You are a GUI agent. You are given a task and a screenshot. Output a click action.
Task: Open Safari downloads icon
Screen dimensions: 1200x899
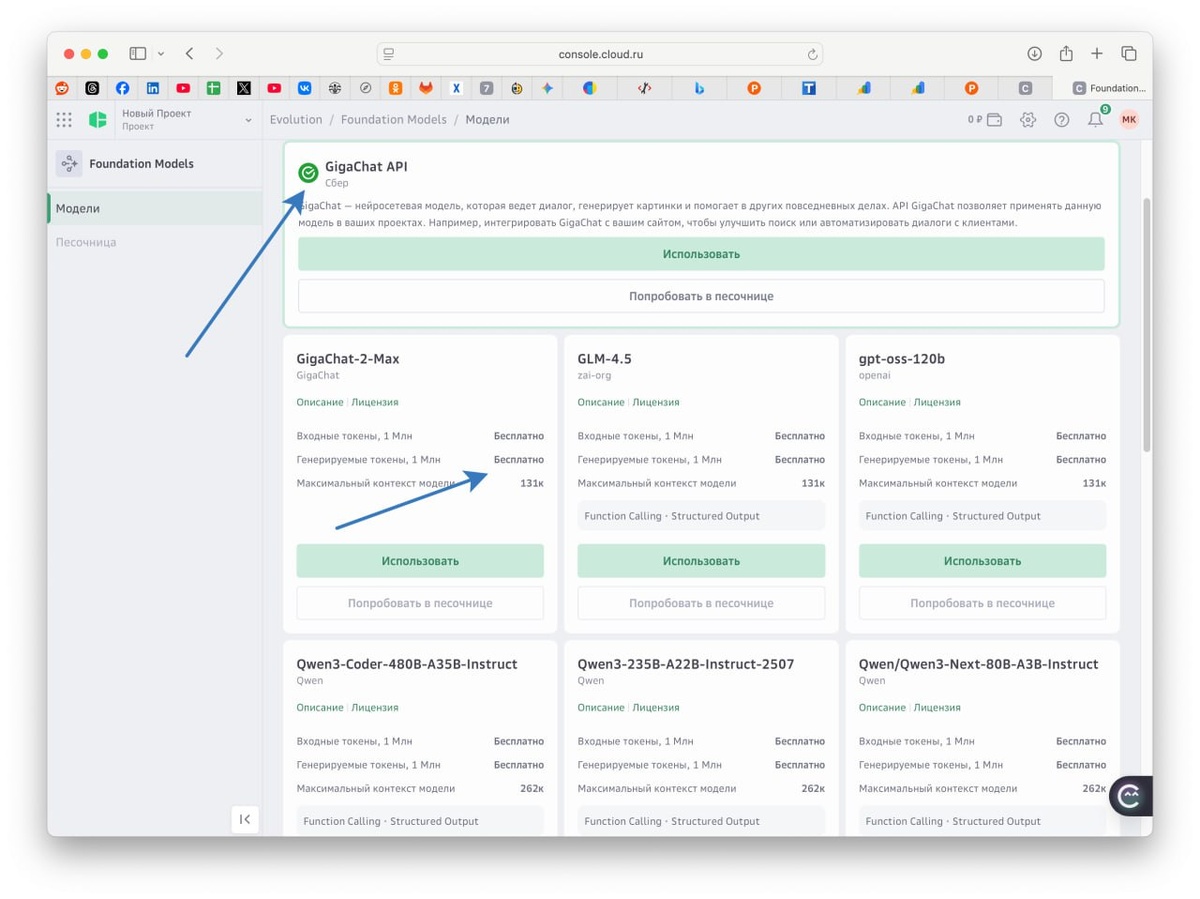click(x=1035, y=54)
